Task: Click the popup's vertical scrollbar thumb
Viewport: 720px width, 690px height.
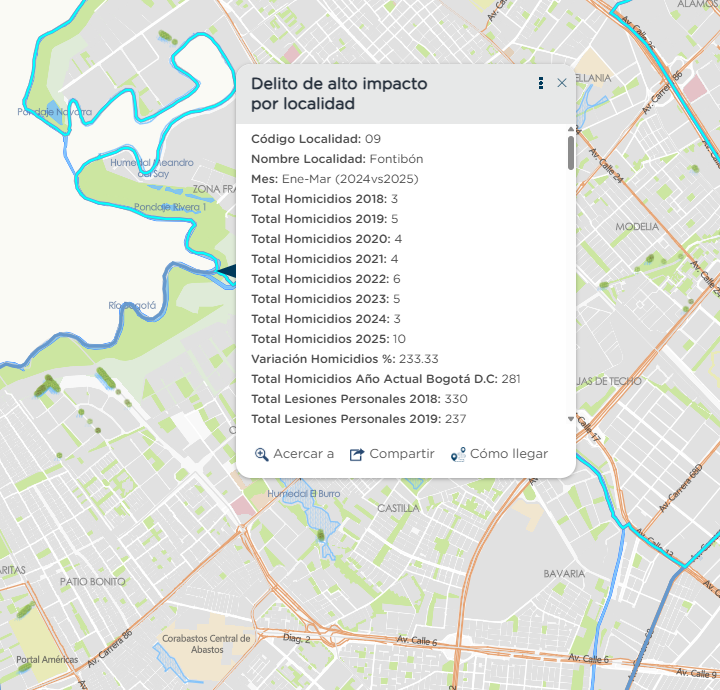Action: [571, 152]
